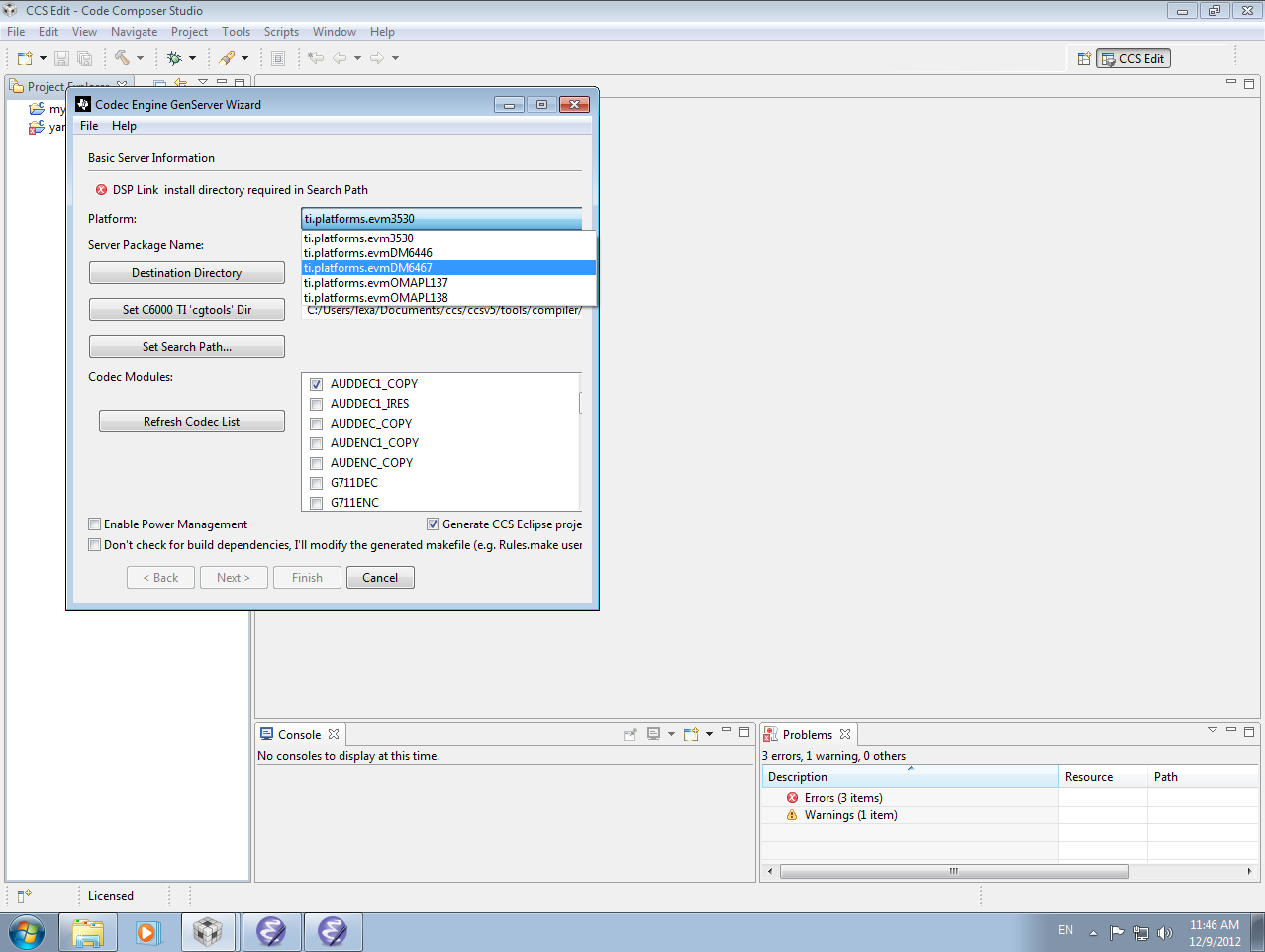This screenshot has height=952, width=1265.
Task: Toggle Generate CCS Eclipse project checkbox
Action: click(433, 524)
